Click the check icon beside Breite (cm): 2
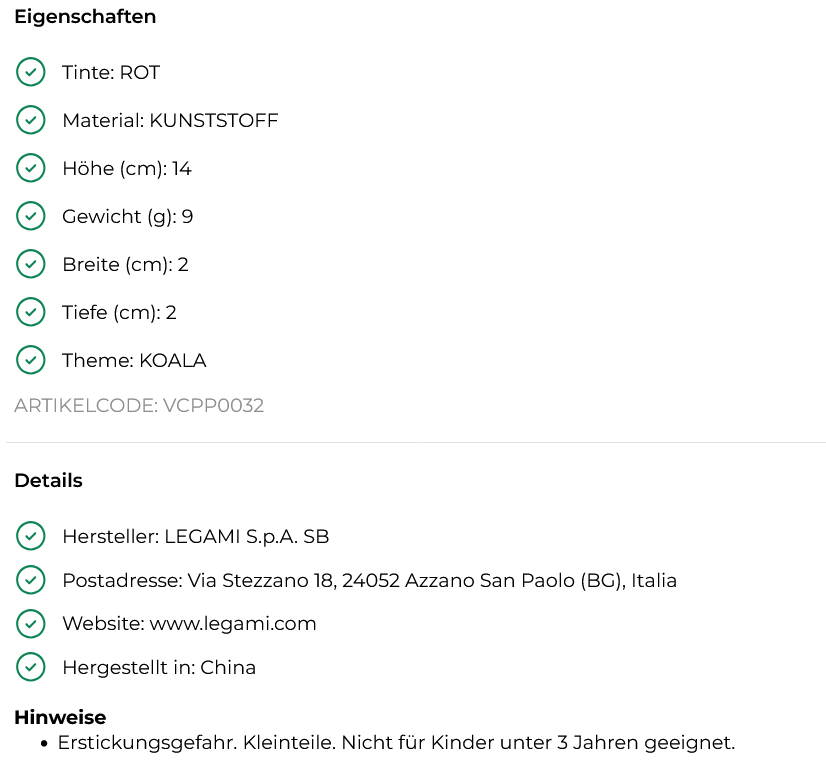The height and width of the screenshot is (770, 826). point(31,263)
